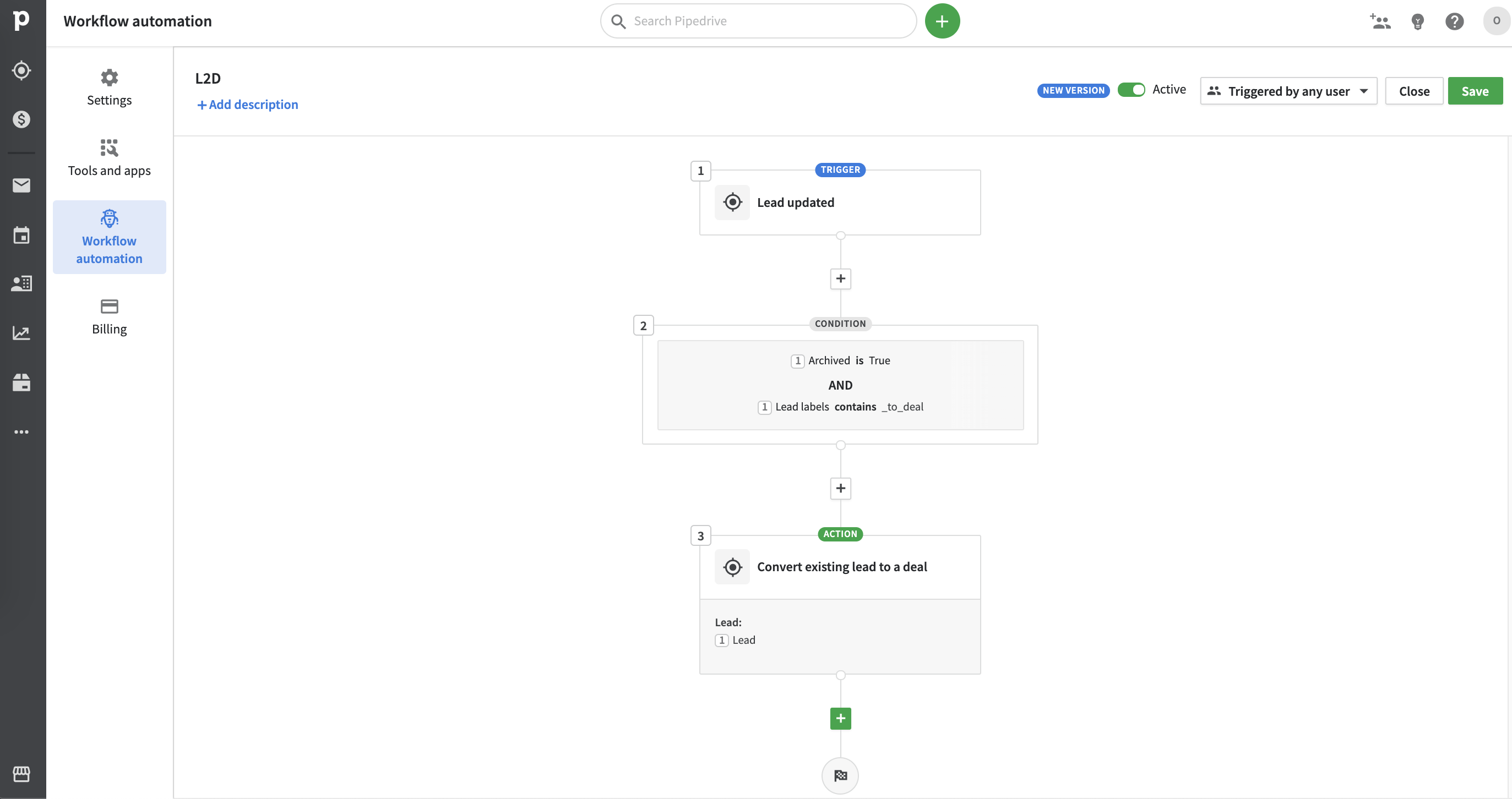Open Products box icon in sidebar
The width and height of the screenshot is (1512, 799).
tap(21, 382)
